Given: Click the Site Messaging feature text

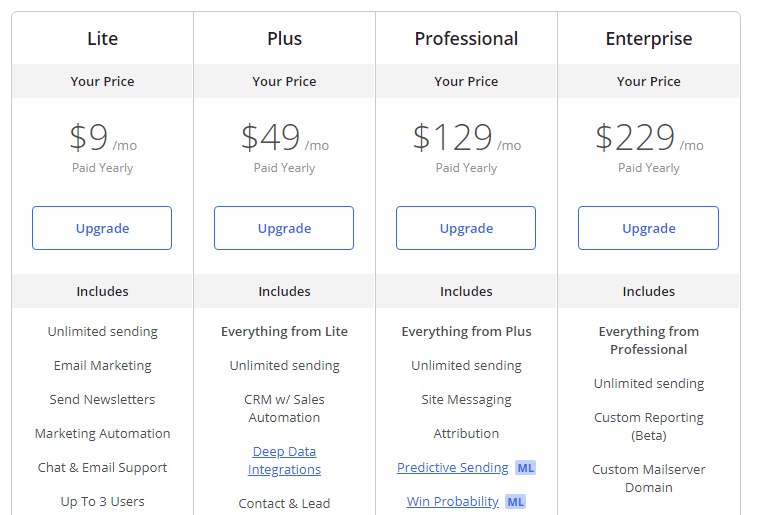Looking at the screenshot, I should coord(466,399).
